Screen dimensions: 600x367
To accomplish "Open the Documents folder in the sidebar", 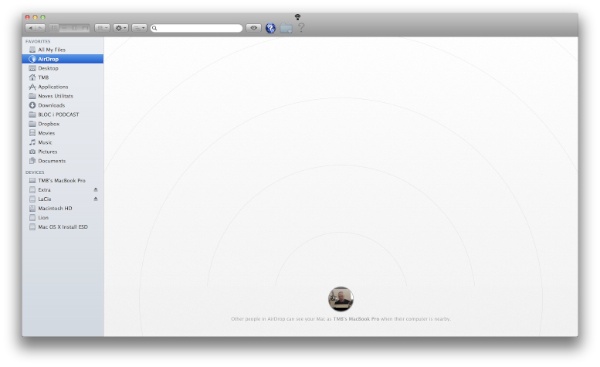I will pos(62,161).
